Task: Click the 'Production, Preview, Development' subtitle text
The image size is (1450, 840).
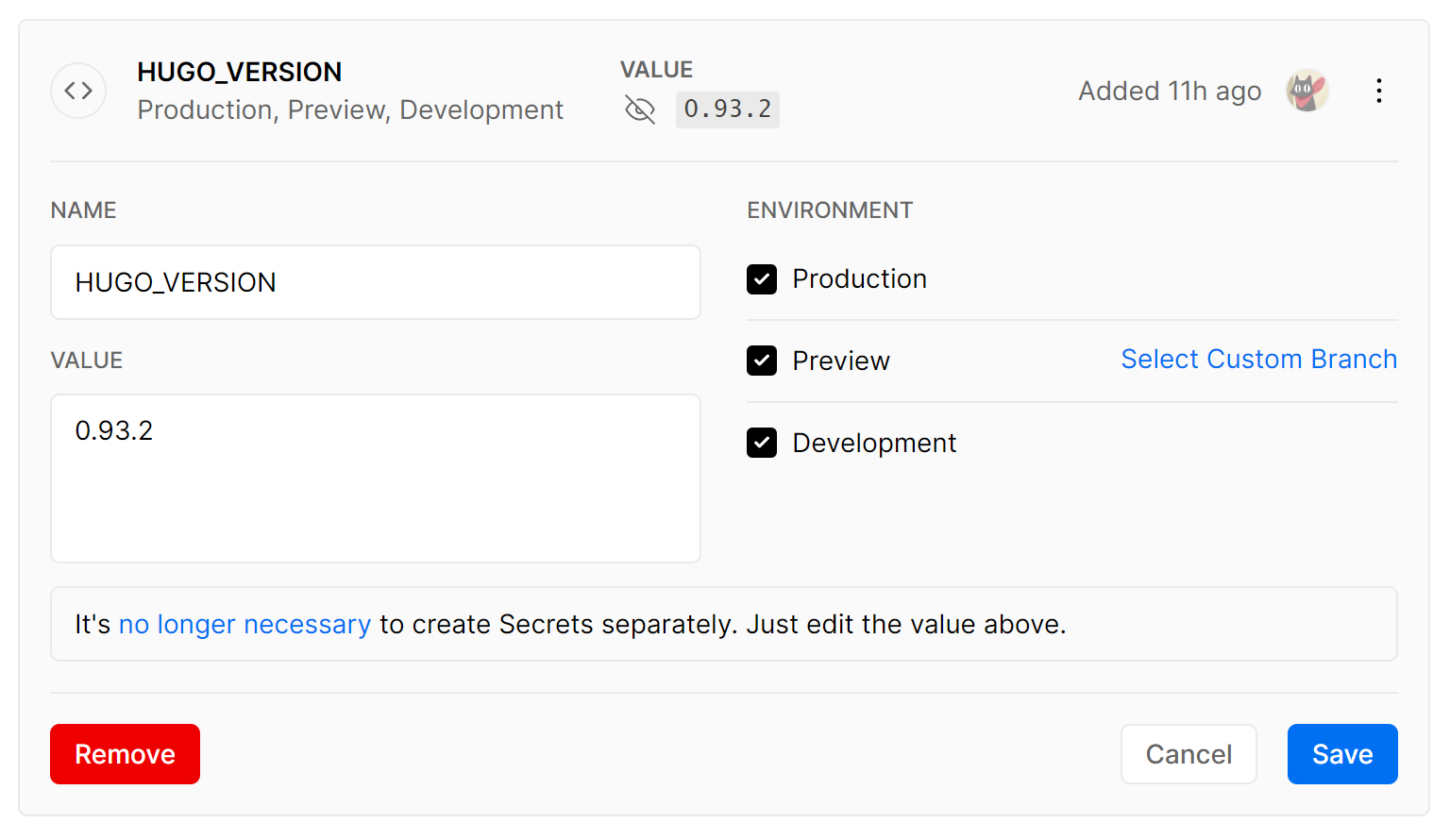Action: [350, 110]
